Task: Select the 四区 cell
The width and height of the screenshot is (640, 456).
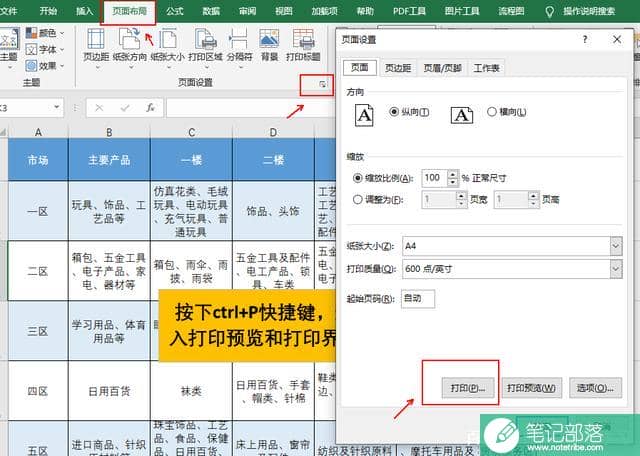Action: tap(38, 391)
